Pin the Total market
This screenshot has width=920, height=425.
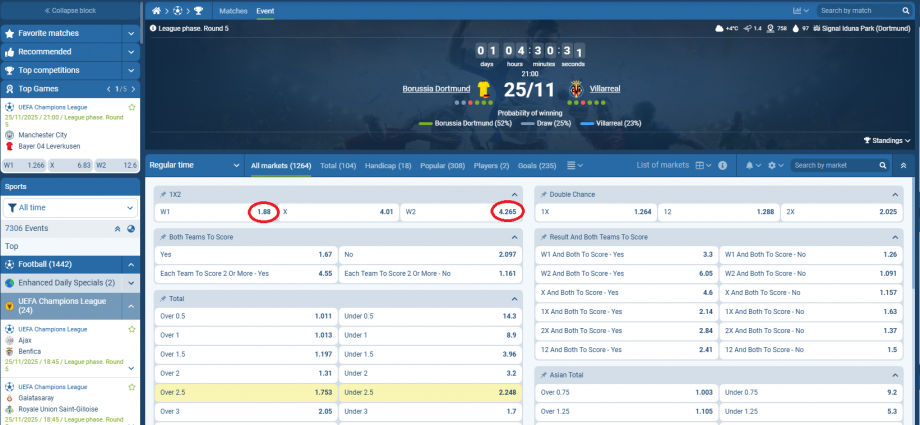click(163, 299)
